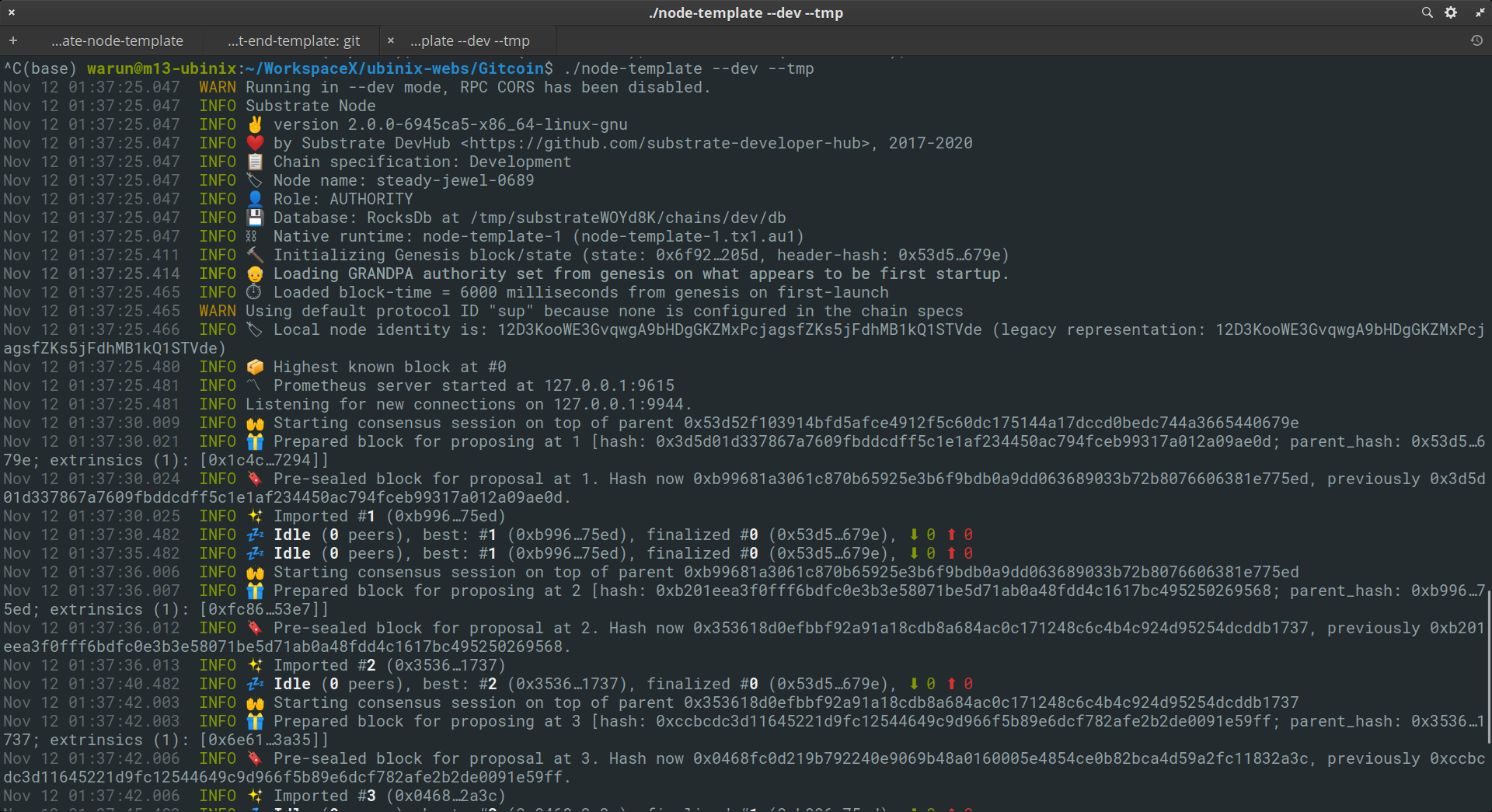Click the Prometheus address 127.0.0.1:9615
This screenshot has height=812, width=1492.
(609, 385)
